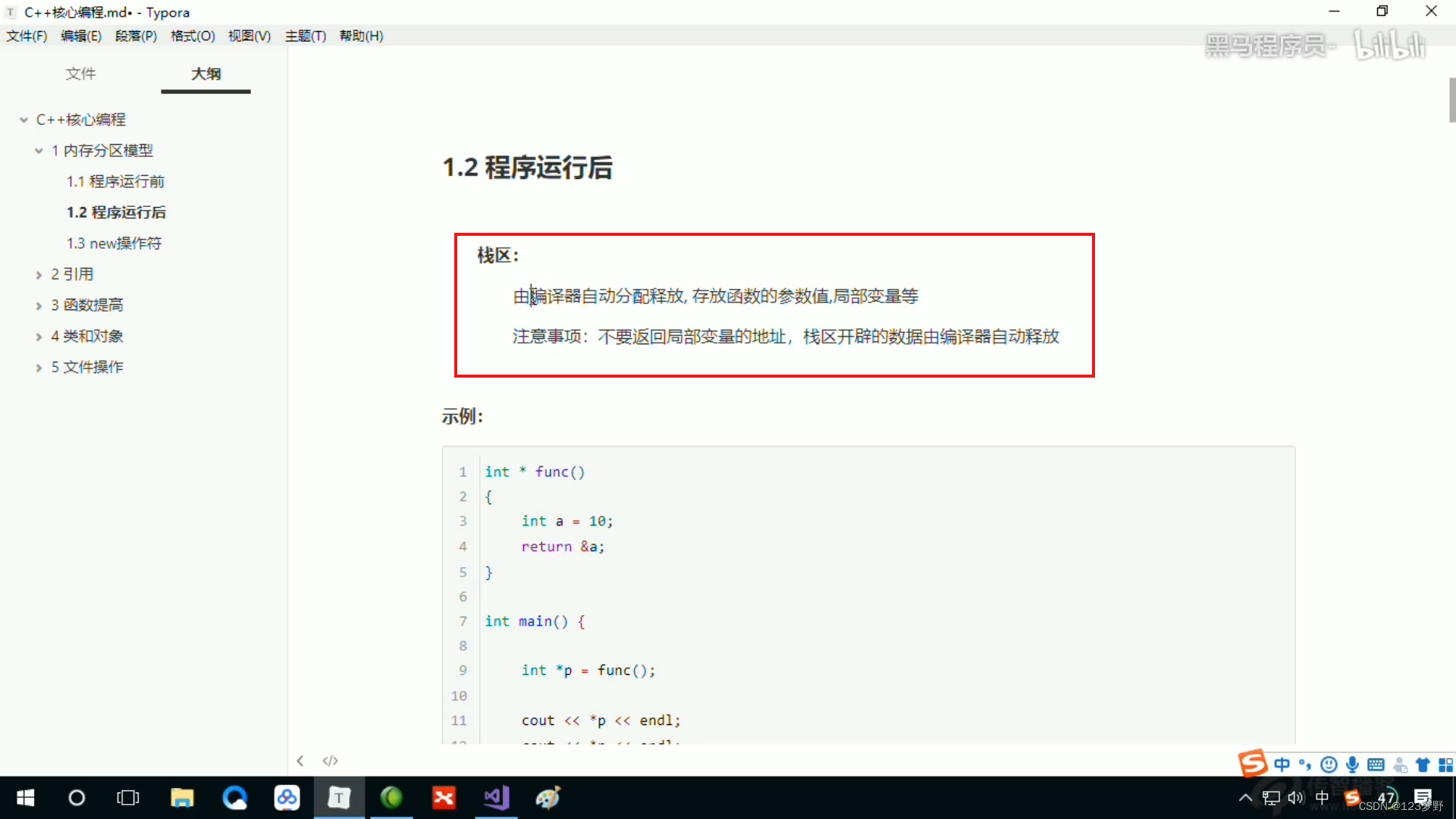Viewport: 1456px width, 819px height.
Task: Open the '格式' menu
Action: 192,36
